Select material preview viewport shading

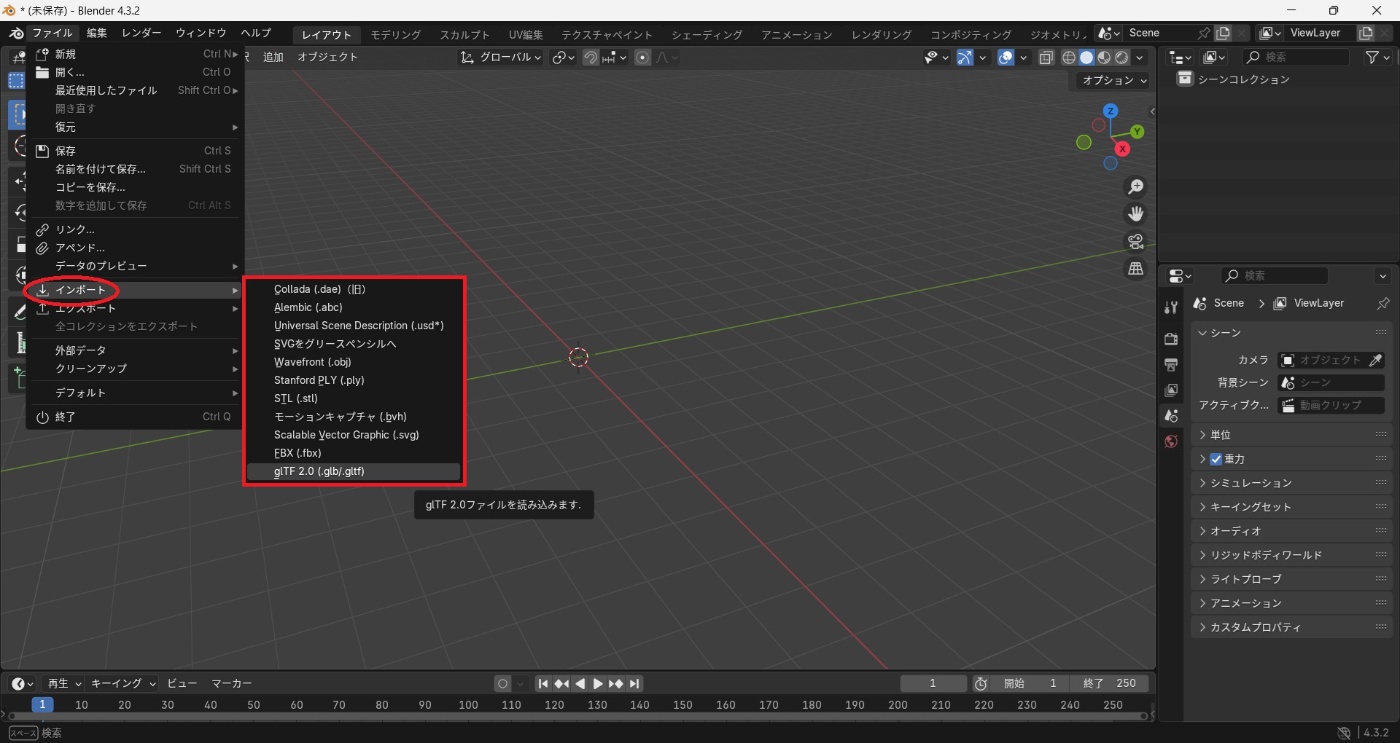(1105, 58)
